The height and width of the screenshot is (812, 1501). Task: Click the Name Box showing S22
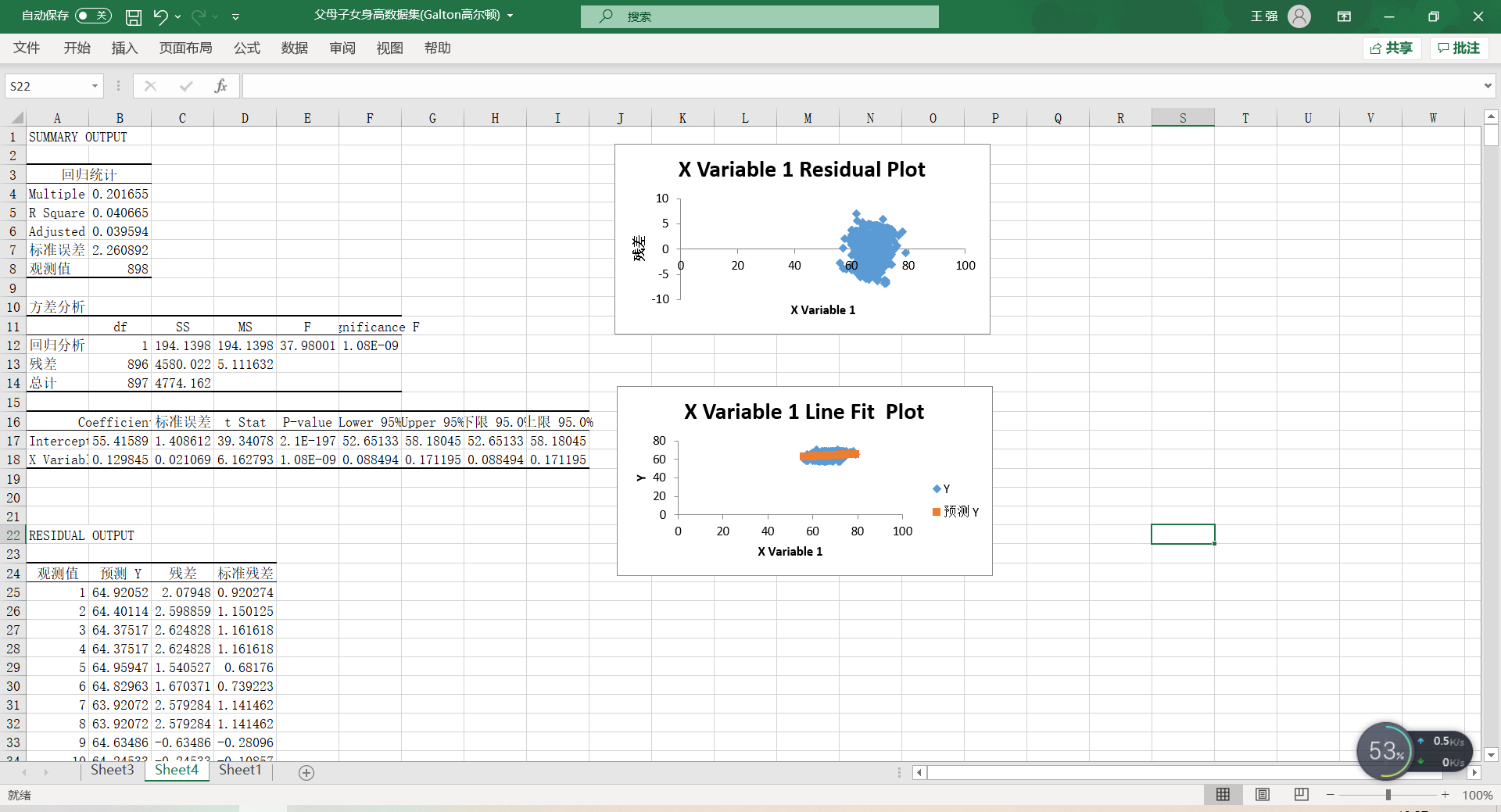tap(46, 86)
